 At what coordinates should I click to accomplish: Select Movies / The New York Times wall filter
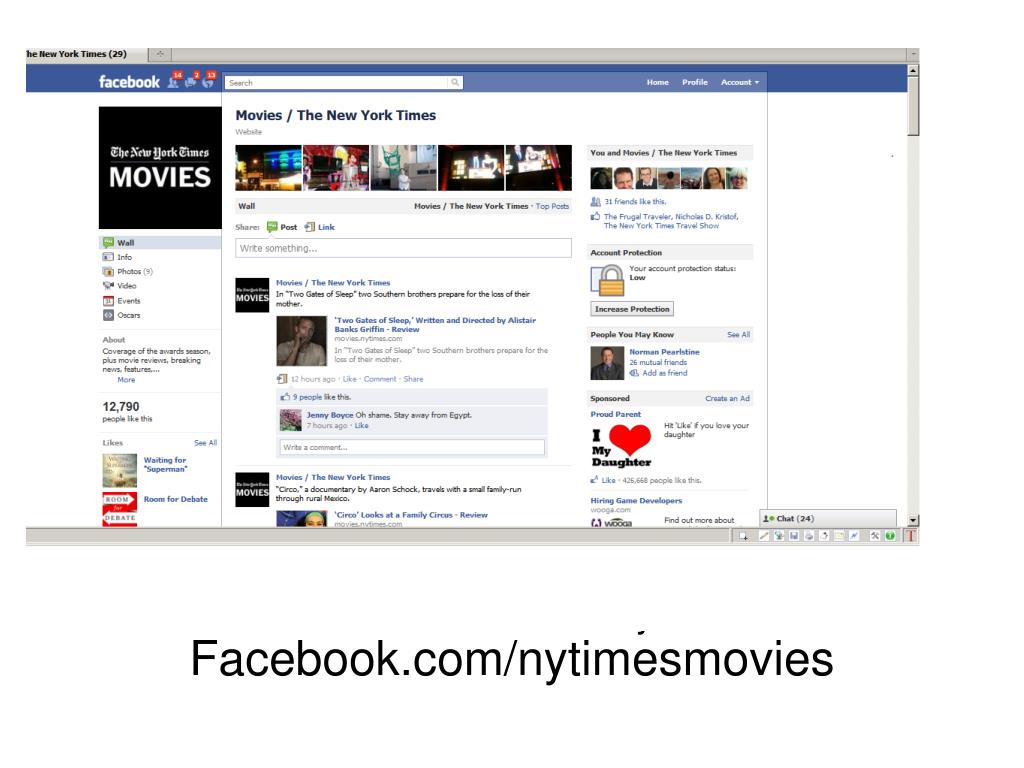pyautogui.click(x=471, y=206)
